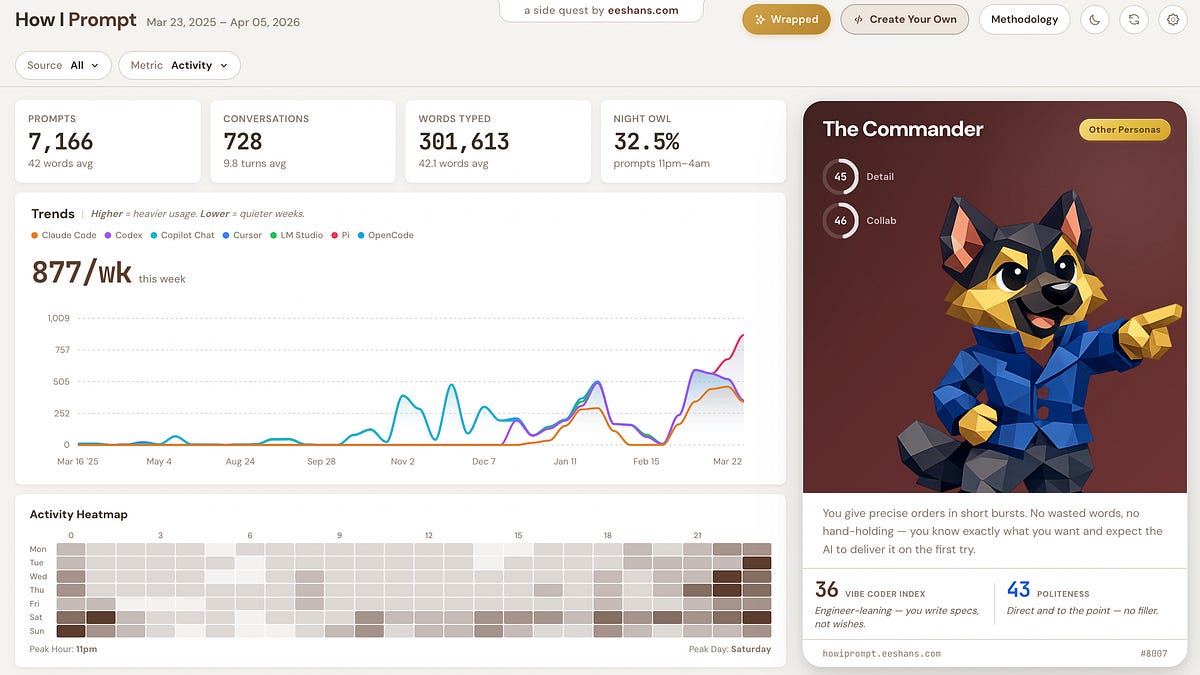Expand the Other Personas list
Viewport: 1200px width, 675px height.
point(1124,129)
